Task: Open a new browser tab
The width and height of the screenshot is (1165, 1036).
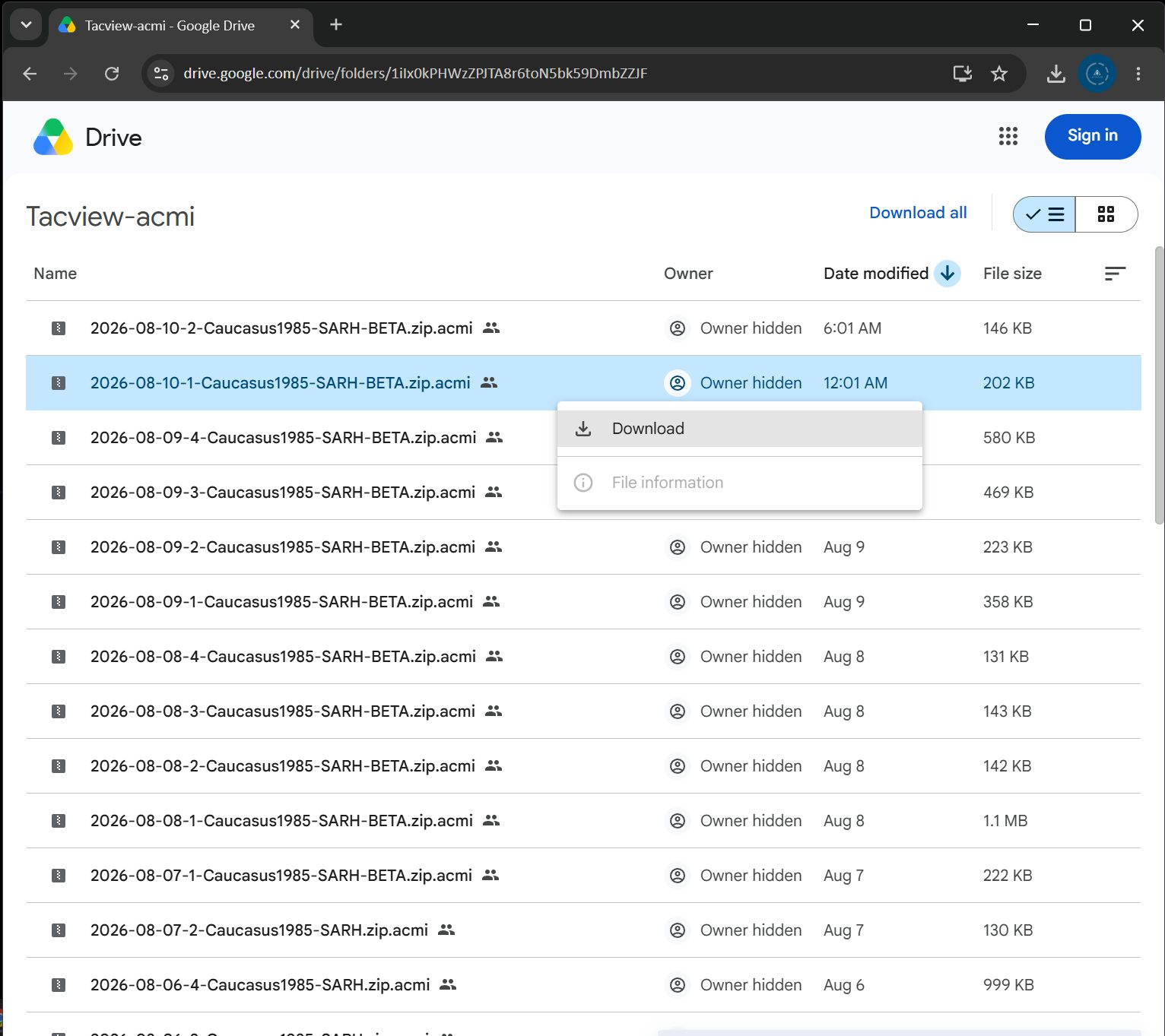Action: click(x=336, y=25)
